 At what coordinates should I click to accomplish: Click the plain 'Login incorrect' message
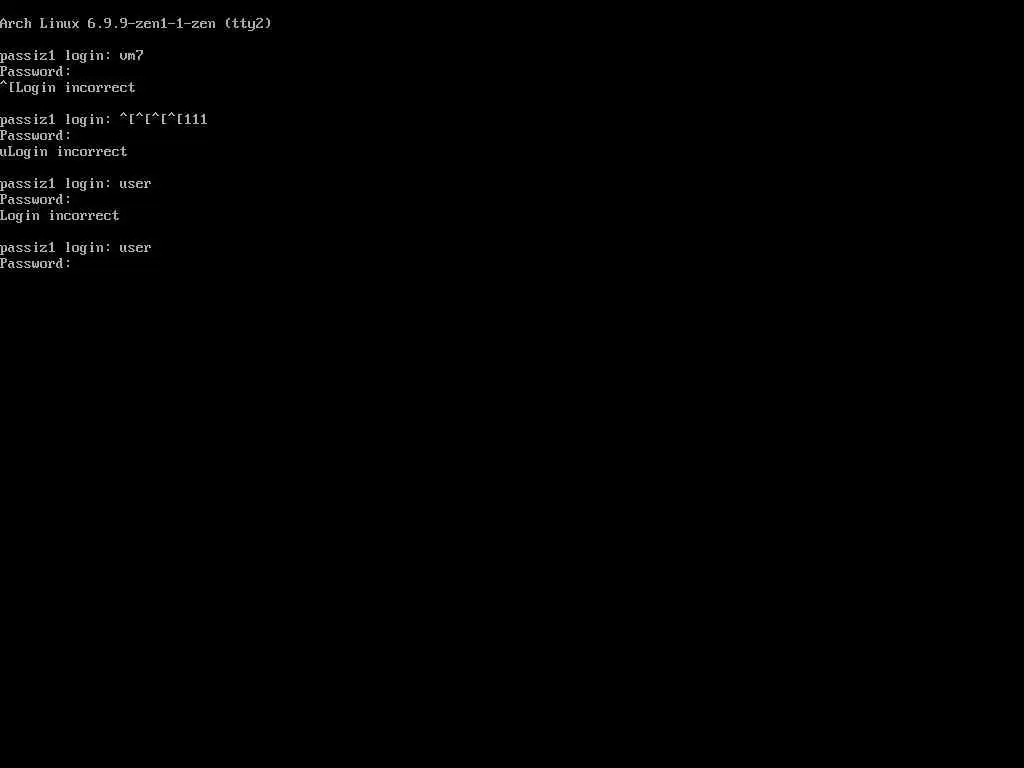[x=60, y=216]
